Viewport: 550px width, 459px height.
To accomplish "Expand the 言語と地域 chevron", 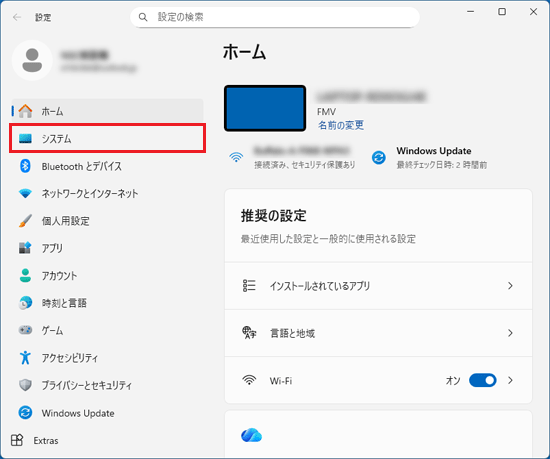I will pyautogui.click(x=510, y=333).
